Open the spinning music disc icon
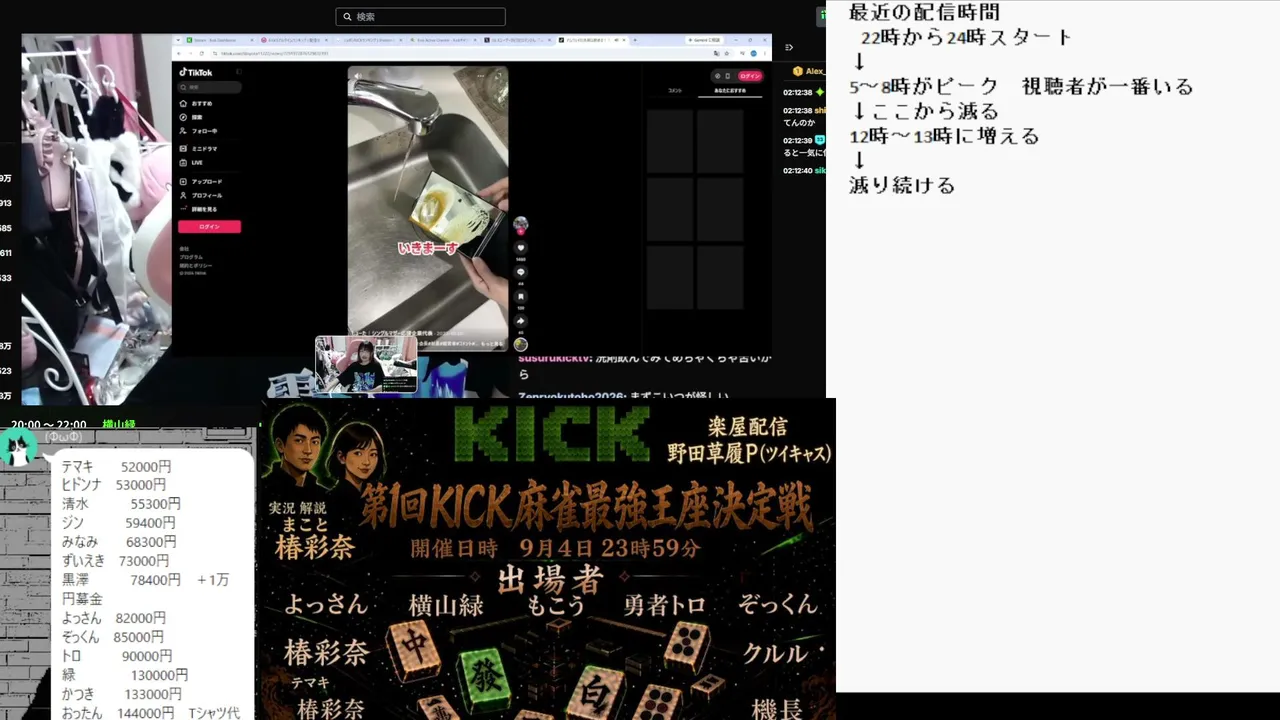Viewport: 1280px width, 720px height. tap(520, 345)
